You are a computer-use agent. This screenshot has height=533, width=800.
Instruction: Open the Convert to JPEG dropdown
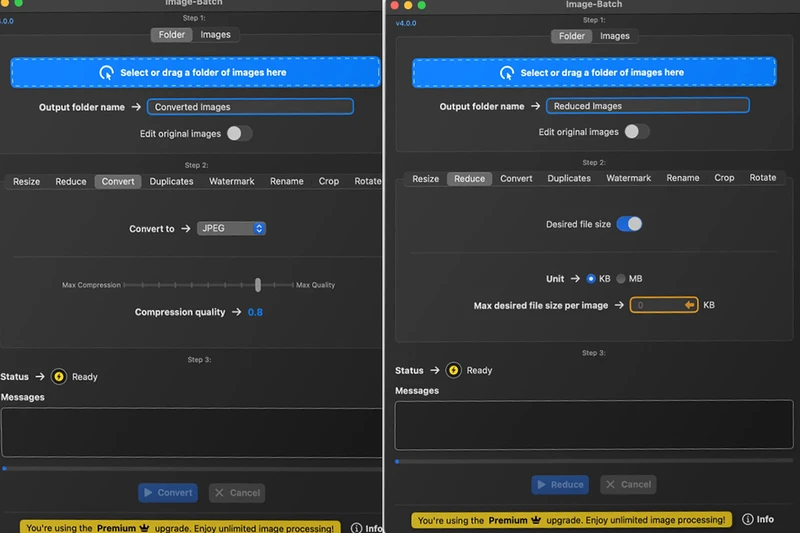231,229
